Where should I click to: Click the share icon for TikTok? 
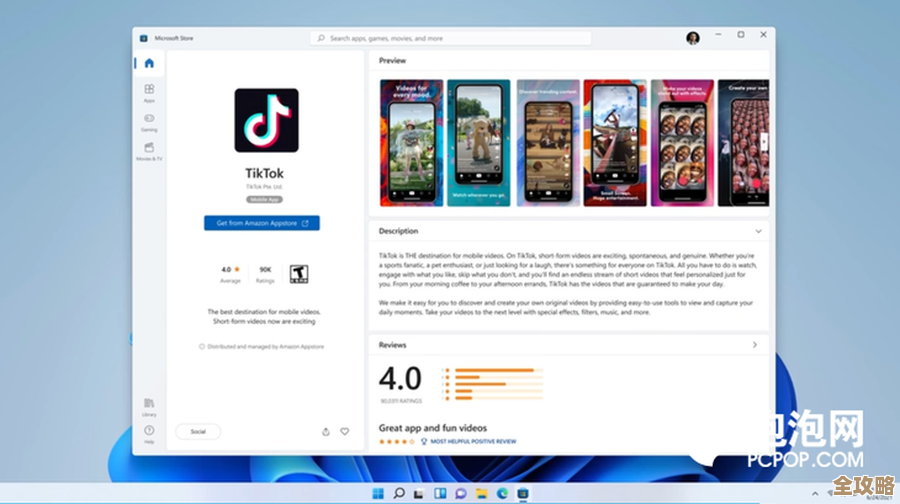tap(326, 432)
